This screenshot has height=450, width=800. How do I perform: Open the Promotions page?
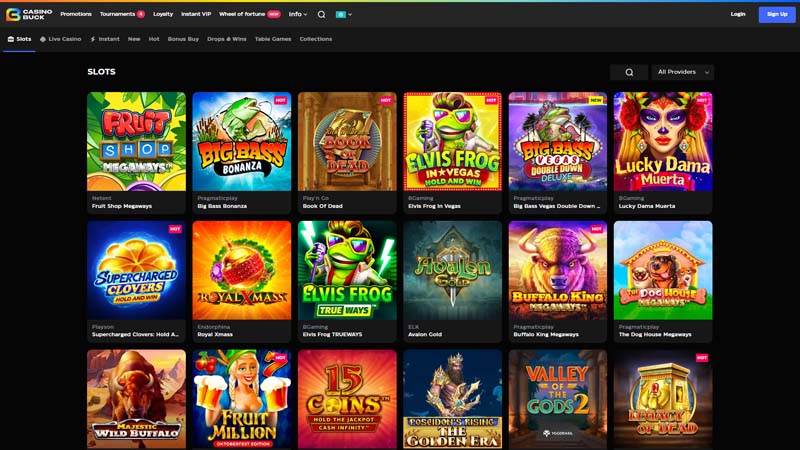pos(76,14)
